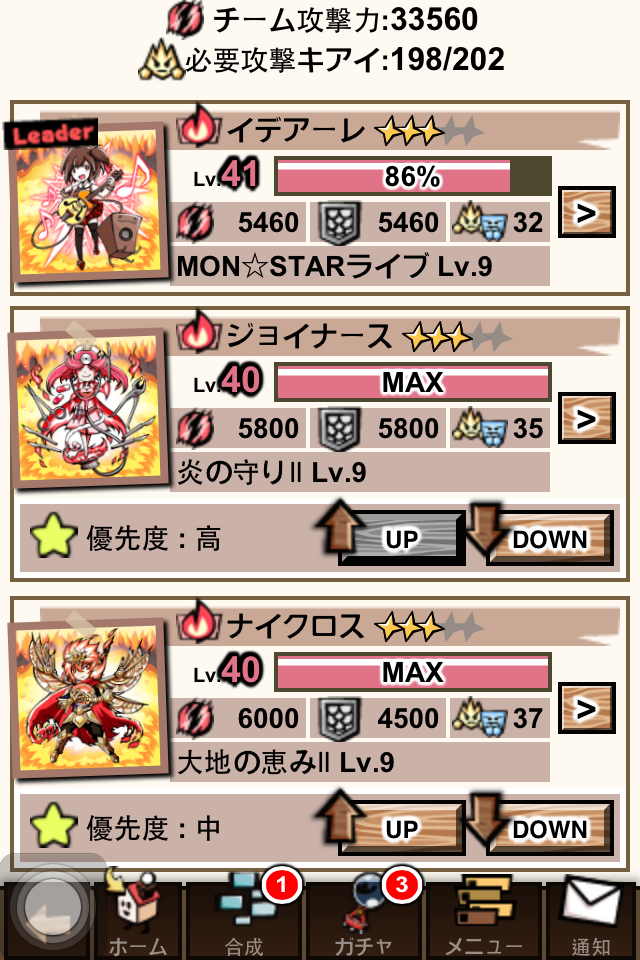Lower ジョイナース priority with DOWN button
Viewport: 640px width, 960px height.
542,536
